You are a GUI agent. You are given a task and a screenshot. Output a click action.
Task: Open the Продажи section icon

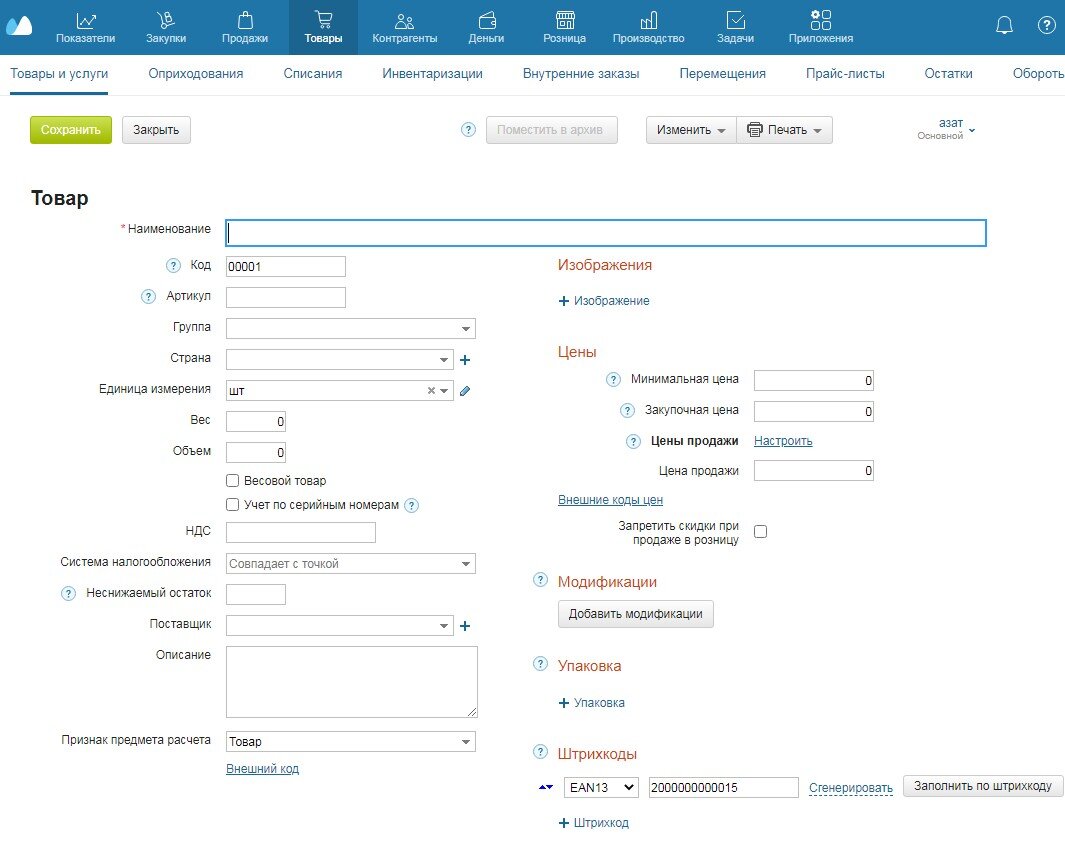coord(245,21)
